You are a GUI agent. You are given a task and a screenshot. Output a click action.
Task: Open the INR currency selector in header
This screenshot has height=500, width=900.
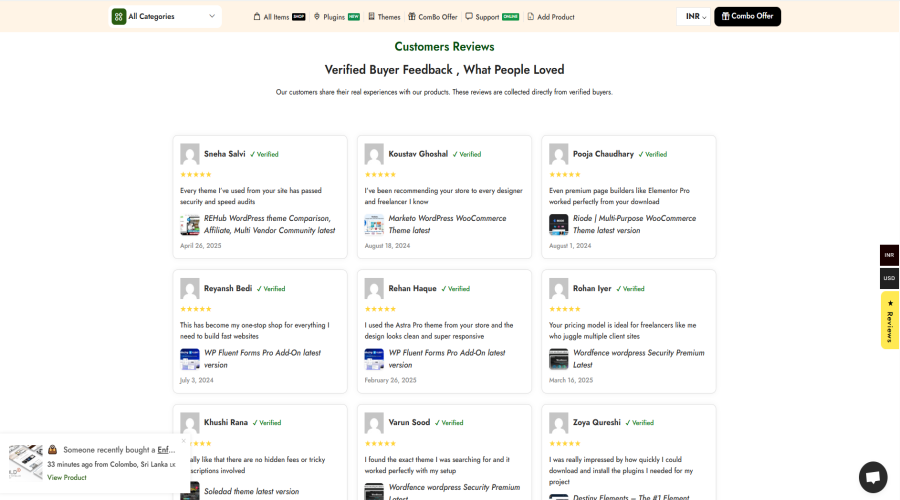point(692,16)
